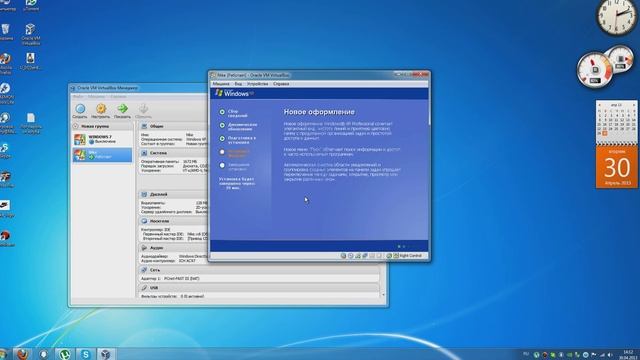640x360 pixels.
Task: Collapse the Аудио details section
Action: coord(144,247)
